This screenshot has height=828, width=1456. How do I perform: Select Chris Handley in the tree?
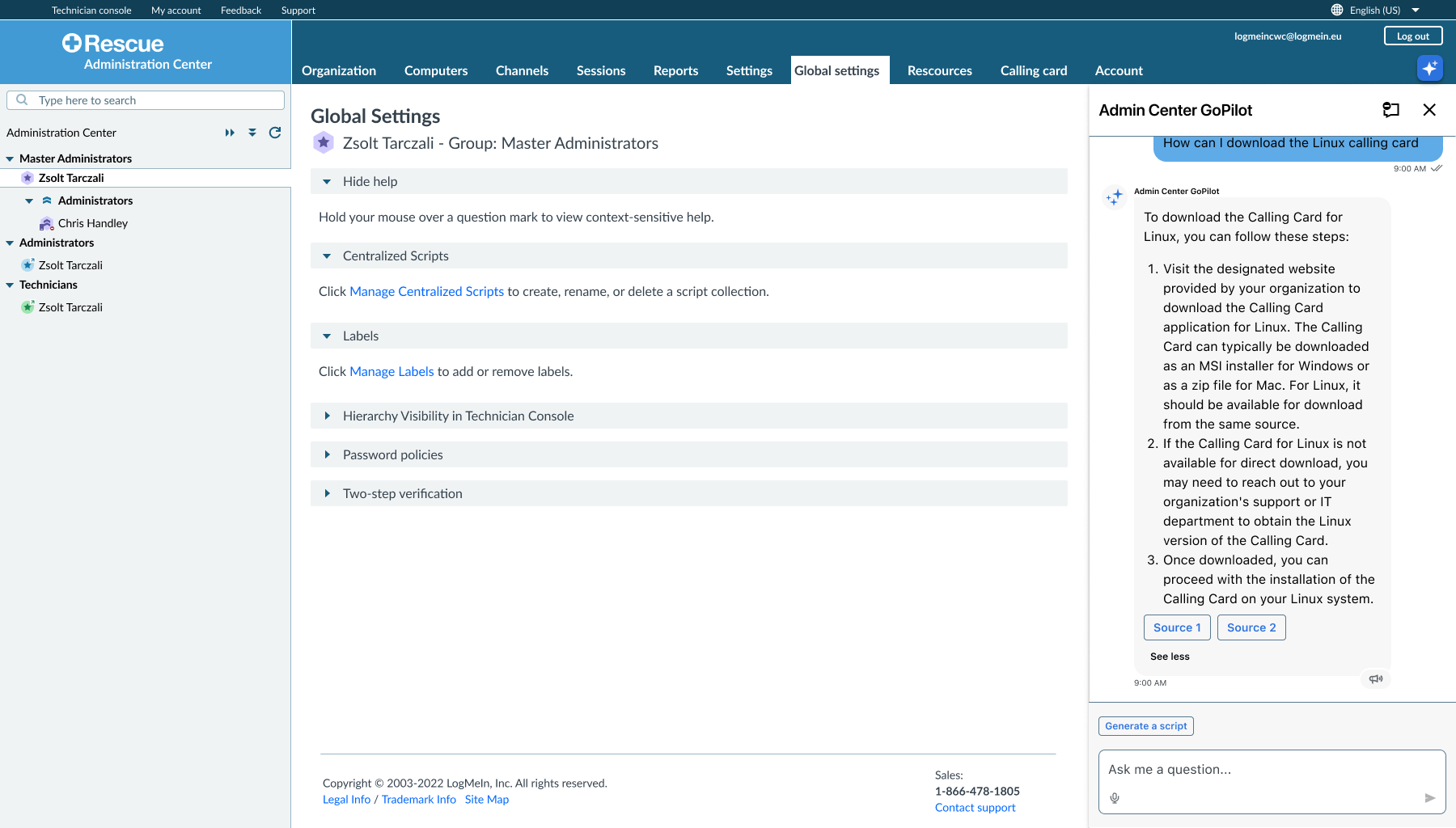(93, 223)
